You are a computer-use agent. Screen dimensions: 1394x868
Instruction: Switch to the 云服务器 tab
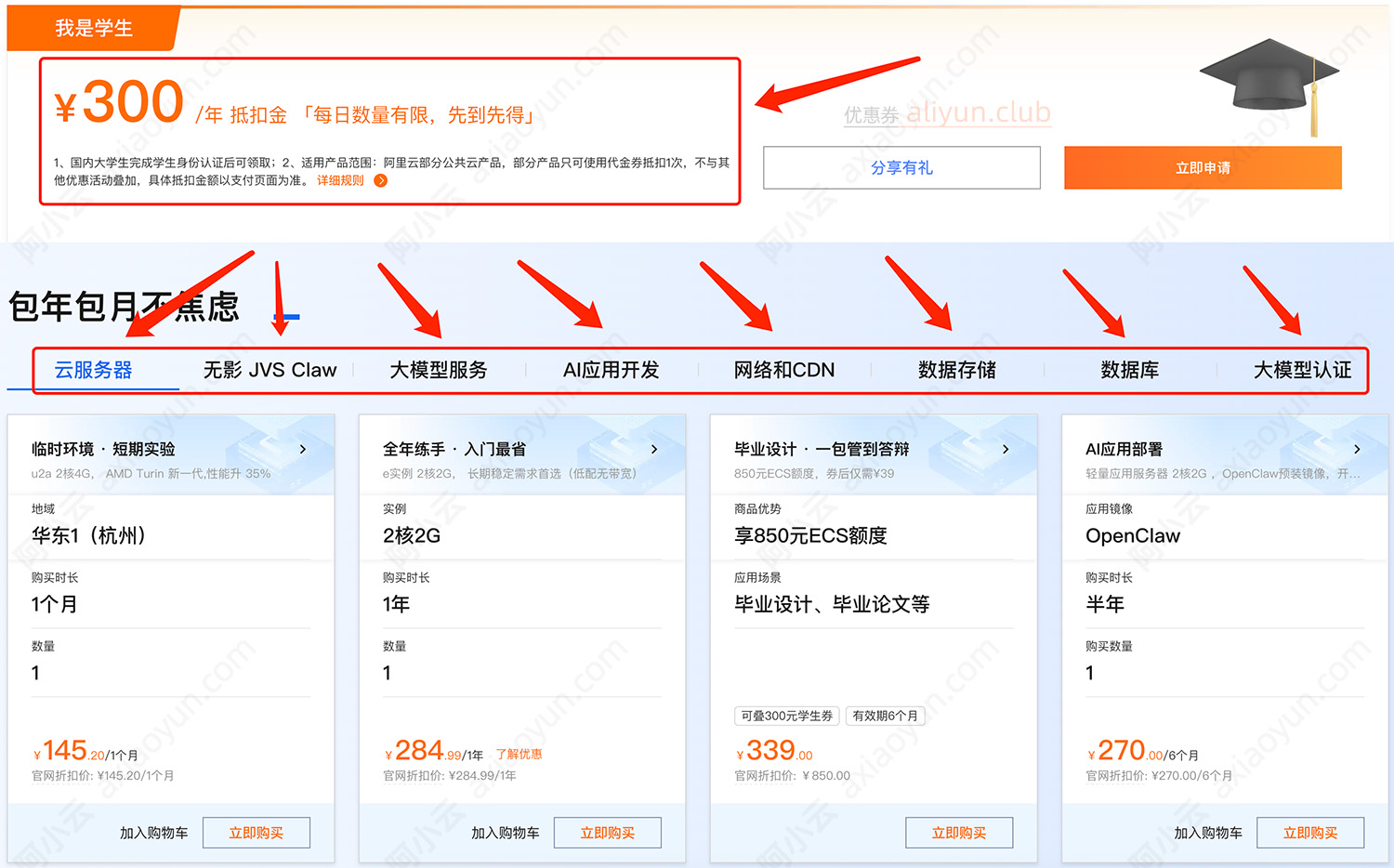pyautogui.click(x=93, y=370)
